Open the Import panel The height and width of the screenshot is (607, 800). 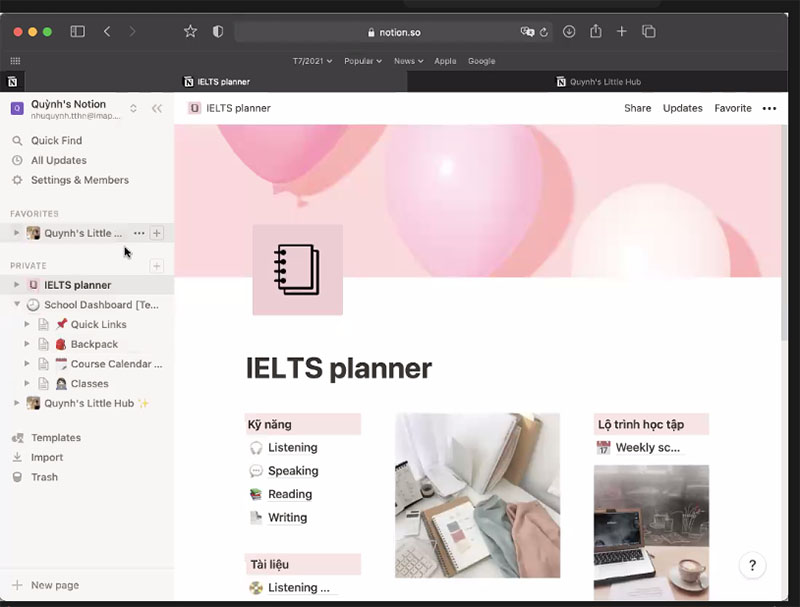(45, 457)
